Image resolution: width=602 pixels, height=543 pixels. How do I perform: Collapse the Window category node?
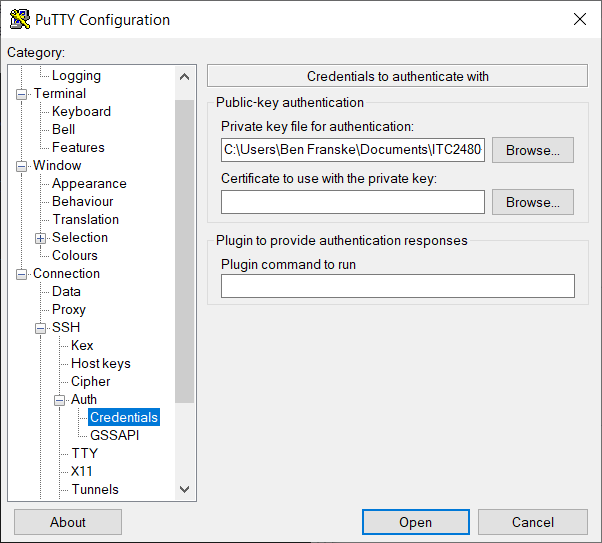coord(22,166)
